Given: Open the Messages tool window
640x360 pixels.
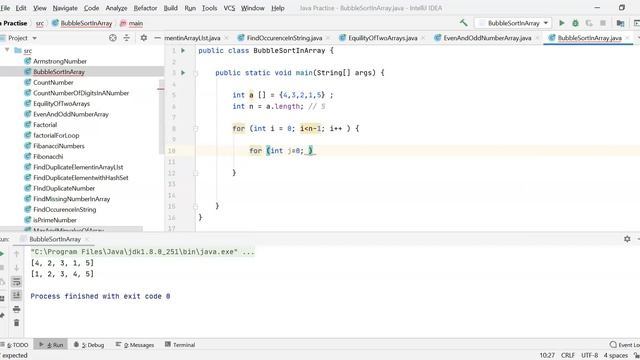Looking at the screenshot, I should 135,345.
